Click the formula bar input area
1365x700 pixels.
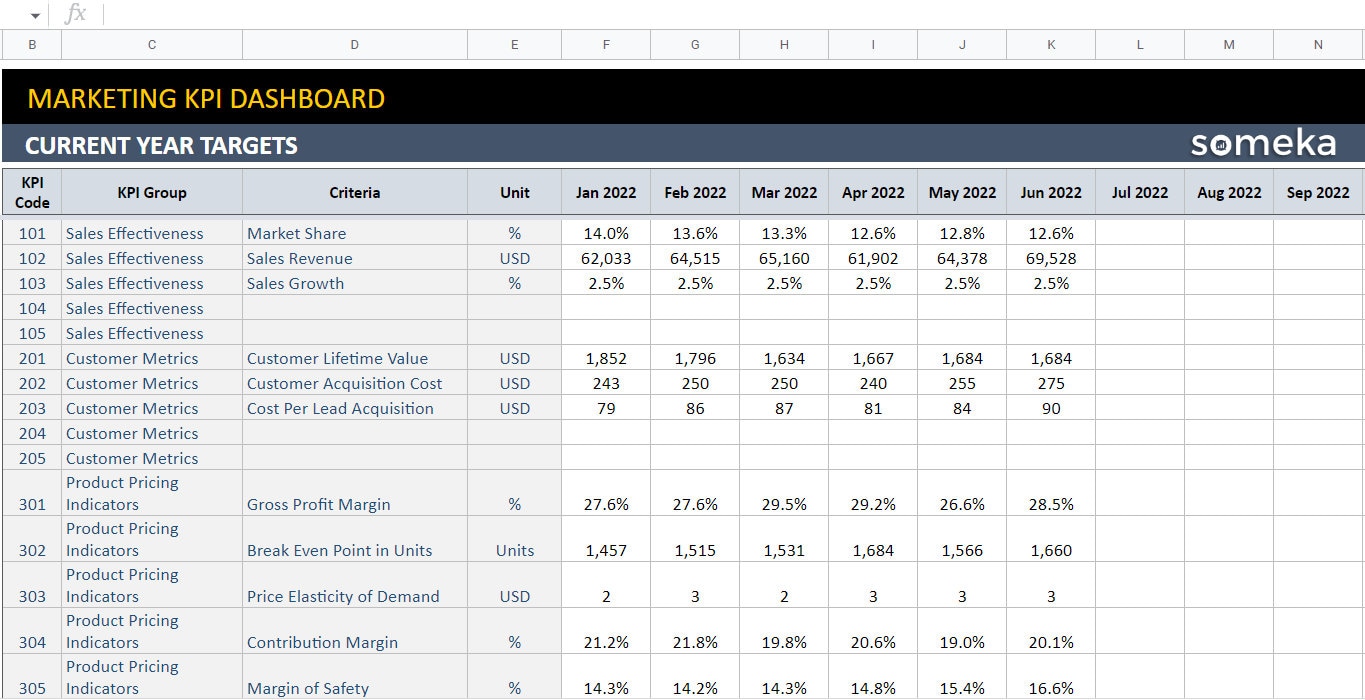pos(734,14)
